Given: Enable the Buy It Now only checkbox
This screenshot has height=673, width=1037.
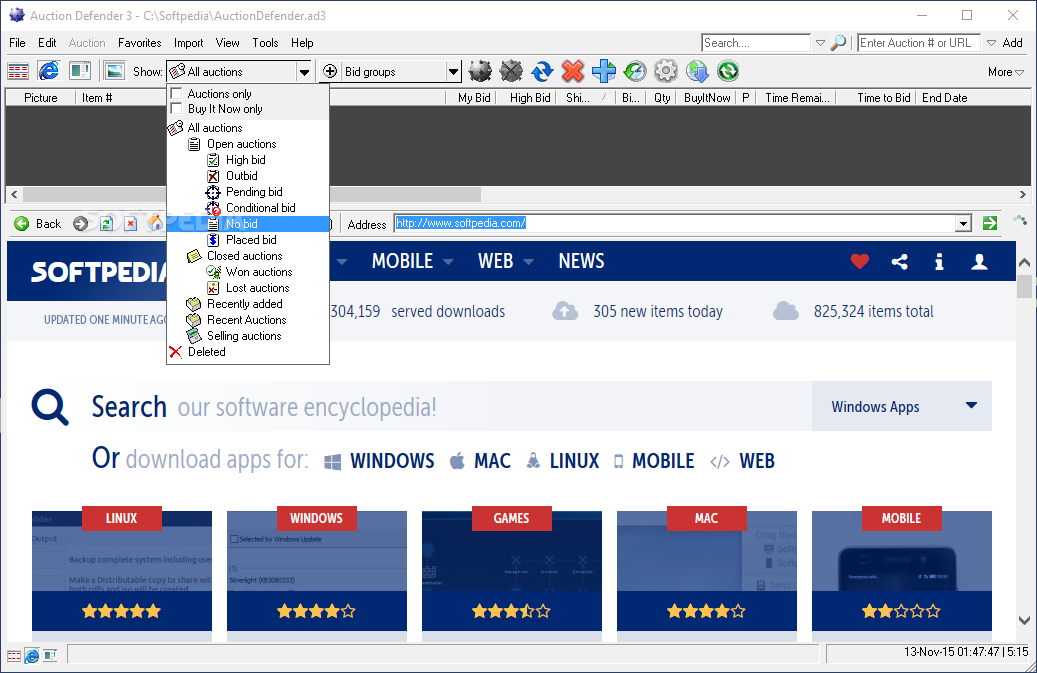Looking at the screenshot, I should (x=177, y=108).
